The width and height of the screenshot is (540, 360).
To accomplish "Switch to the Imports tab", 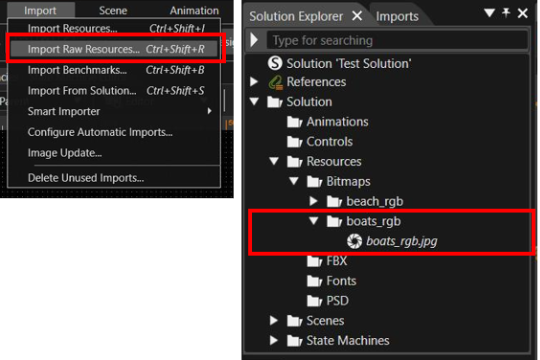I will [x=397, y=16].
